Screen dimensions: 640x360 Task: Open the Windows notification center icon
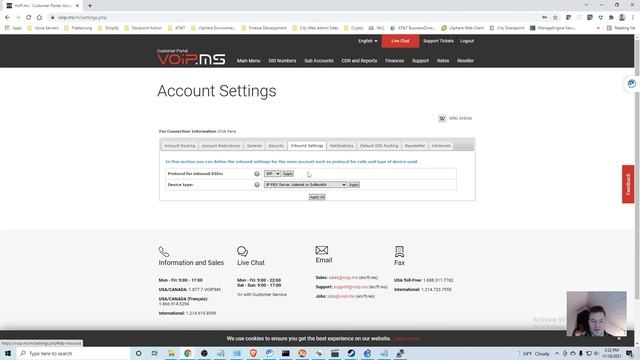click(x=629, y=353)
